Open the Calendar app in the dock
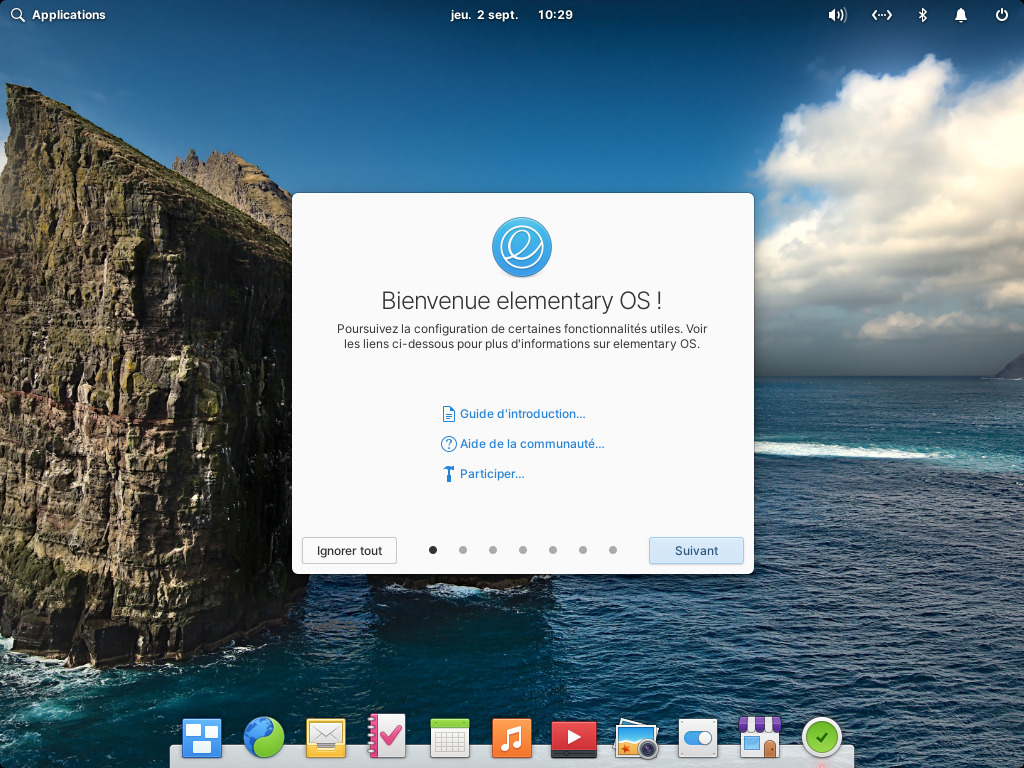The width and height of the screenshot is (1024, 768). pos(450,738)
